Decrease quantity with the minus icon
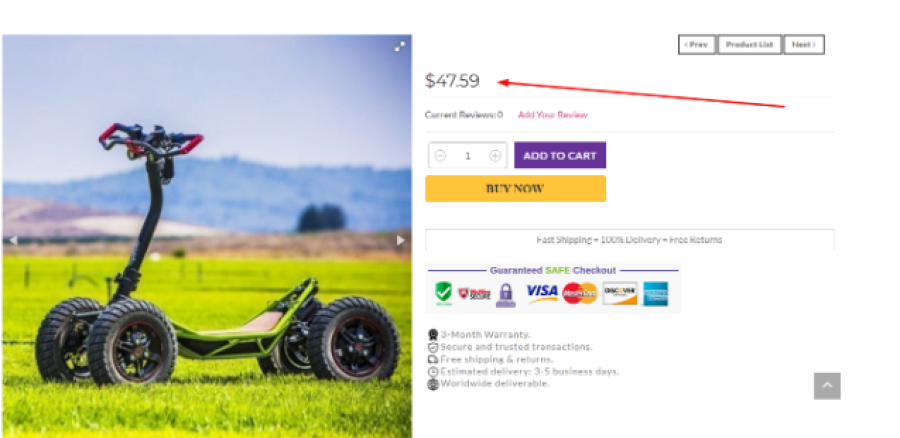The width and height of the screenshot is (900, 438). (441, 156)
